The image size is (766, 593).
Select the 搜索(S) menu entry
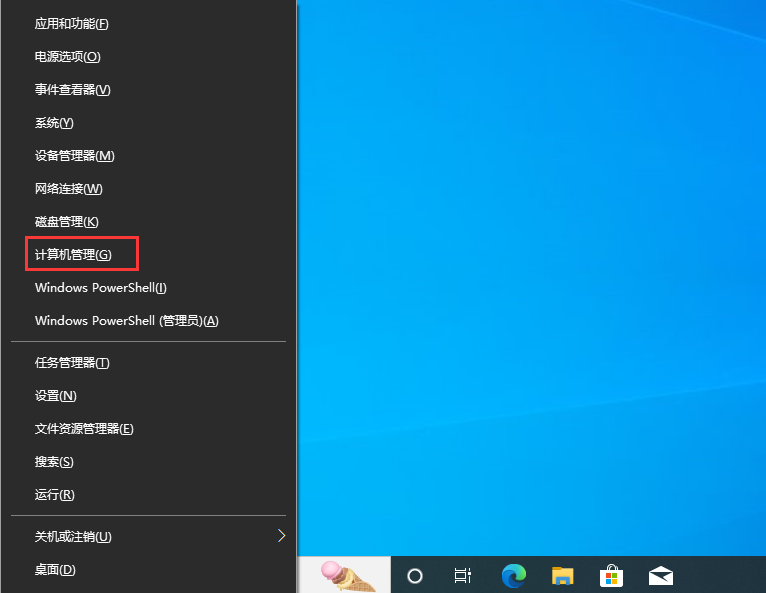click(148, 462)
